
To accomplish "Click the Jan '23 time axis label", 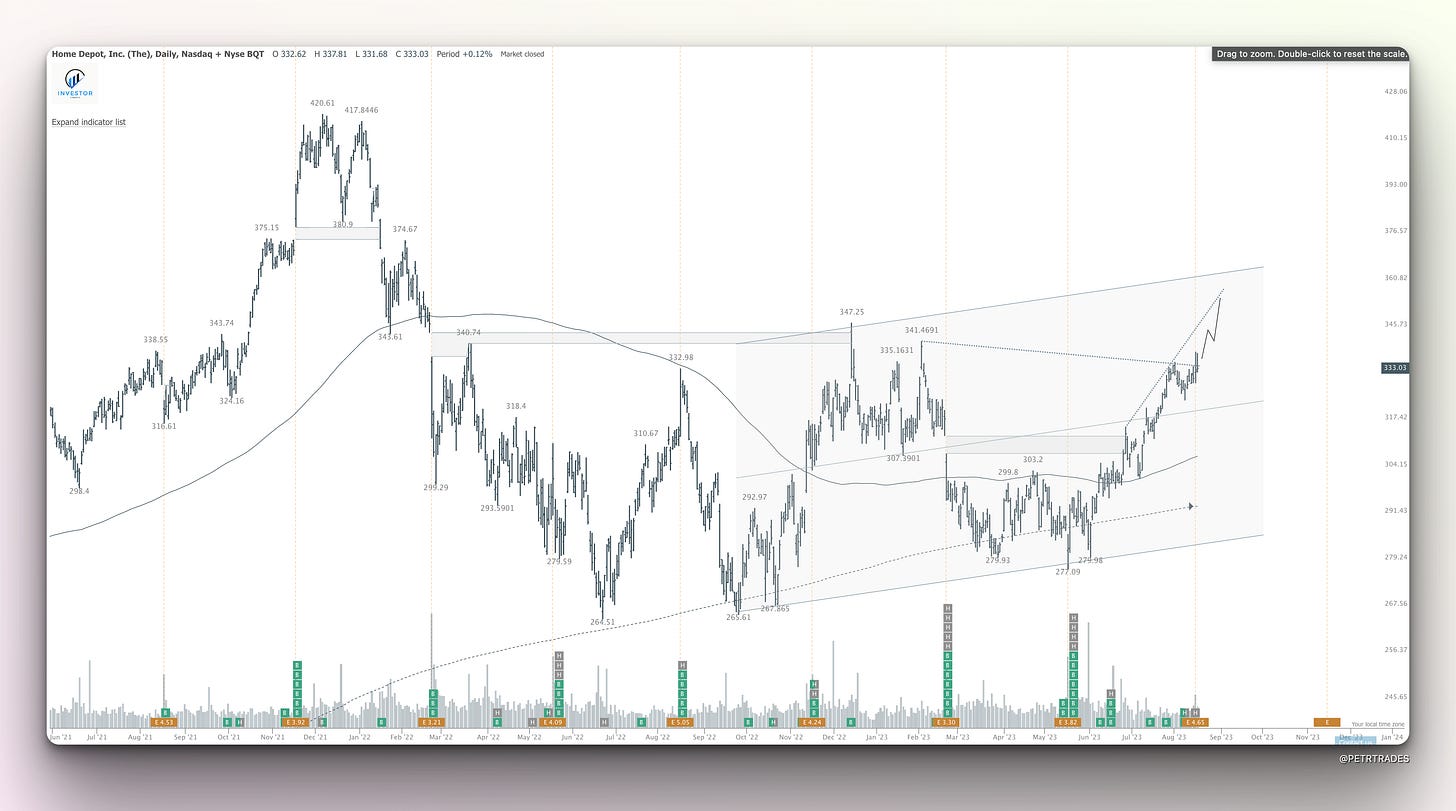I will coord(876,737).
